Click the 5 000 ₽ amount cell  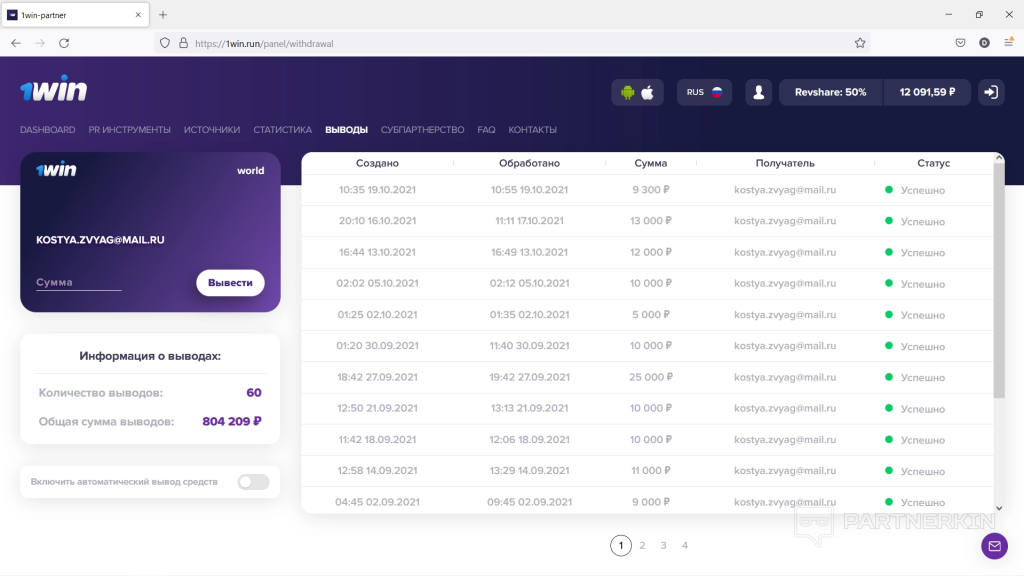[x=650, y=315]
